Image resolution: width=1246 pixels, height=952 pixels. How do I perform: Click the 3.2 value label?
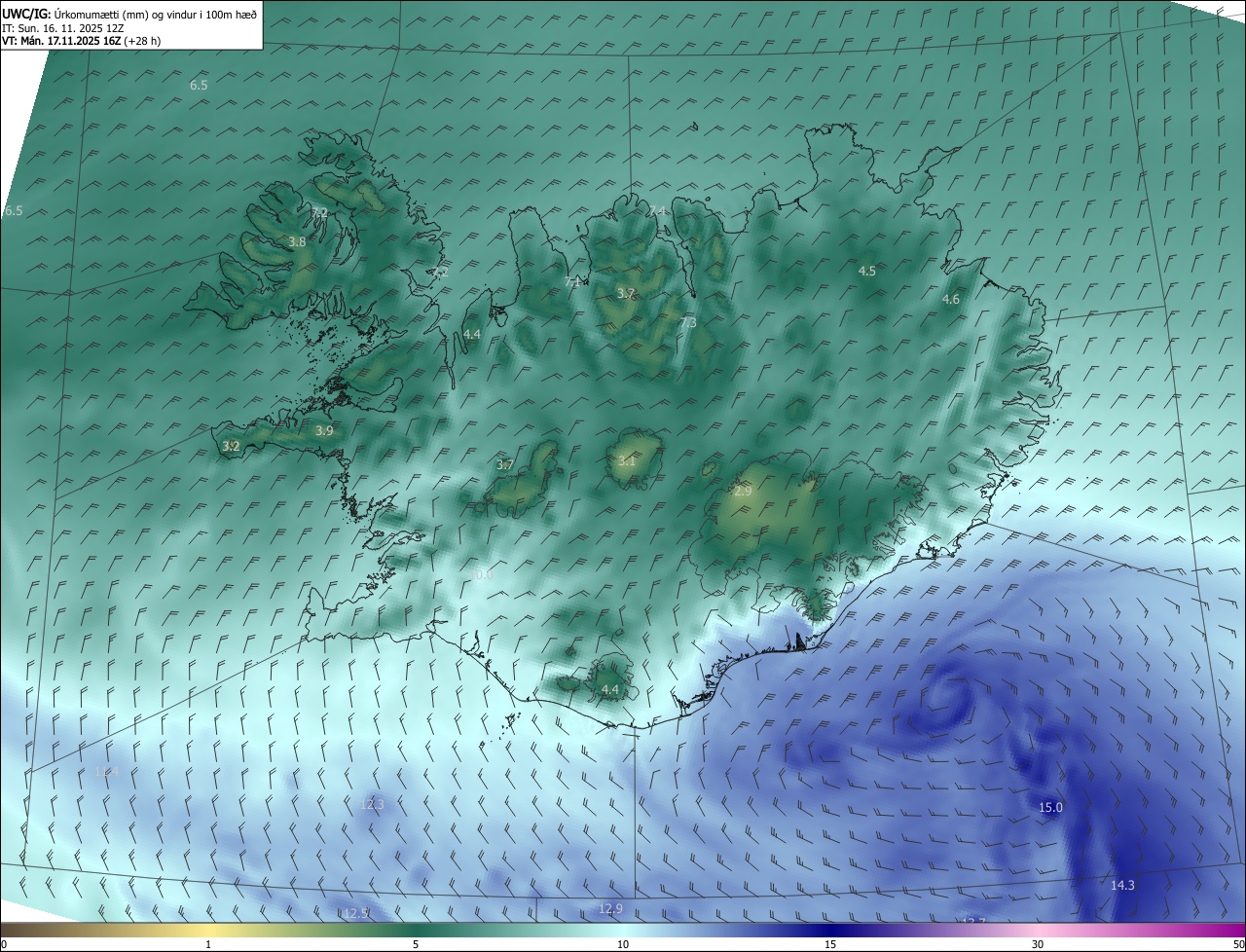tap(231, 446)
